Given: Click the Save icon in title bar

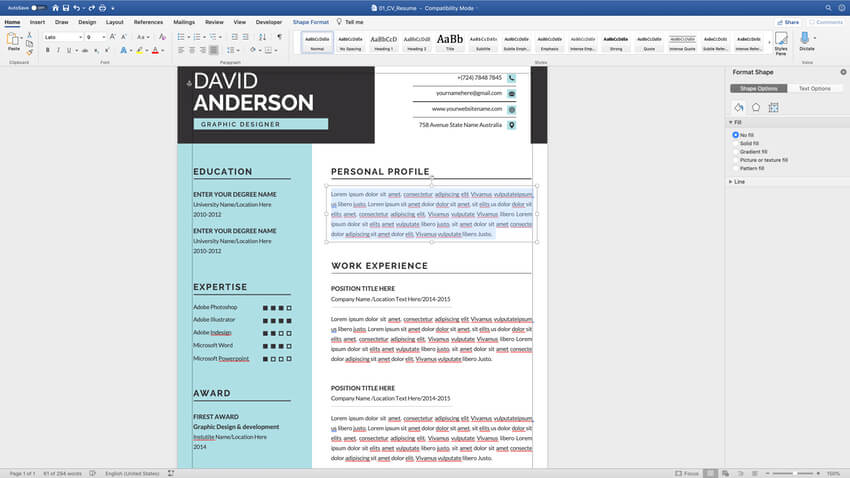Looking at the screenshot, I should coord(66,8).
